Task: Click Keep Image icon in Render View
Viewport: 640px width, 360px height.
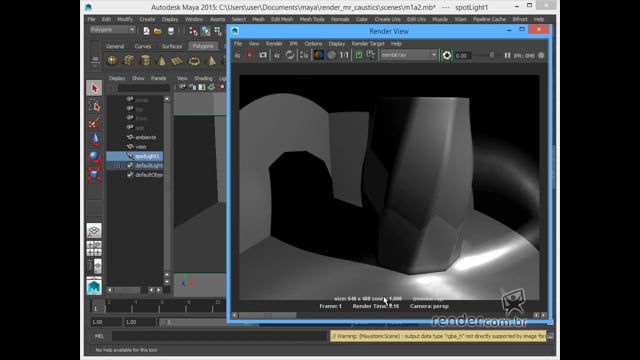Action: point(358,55)
